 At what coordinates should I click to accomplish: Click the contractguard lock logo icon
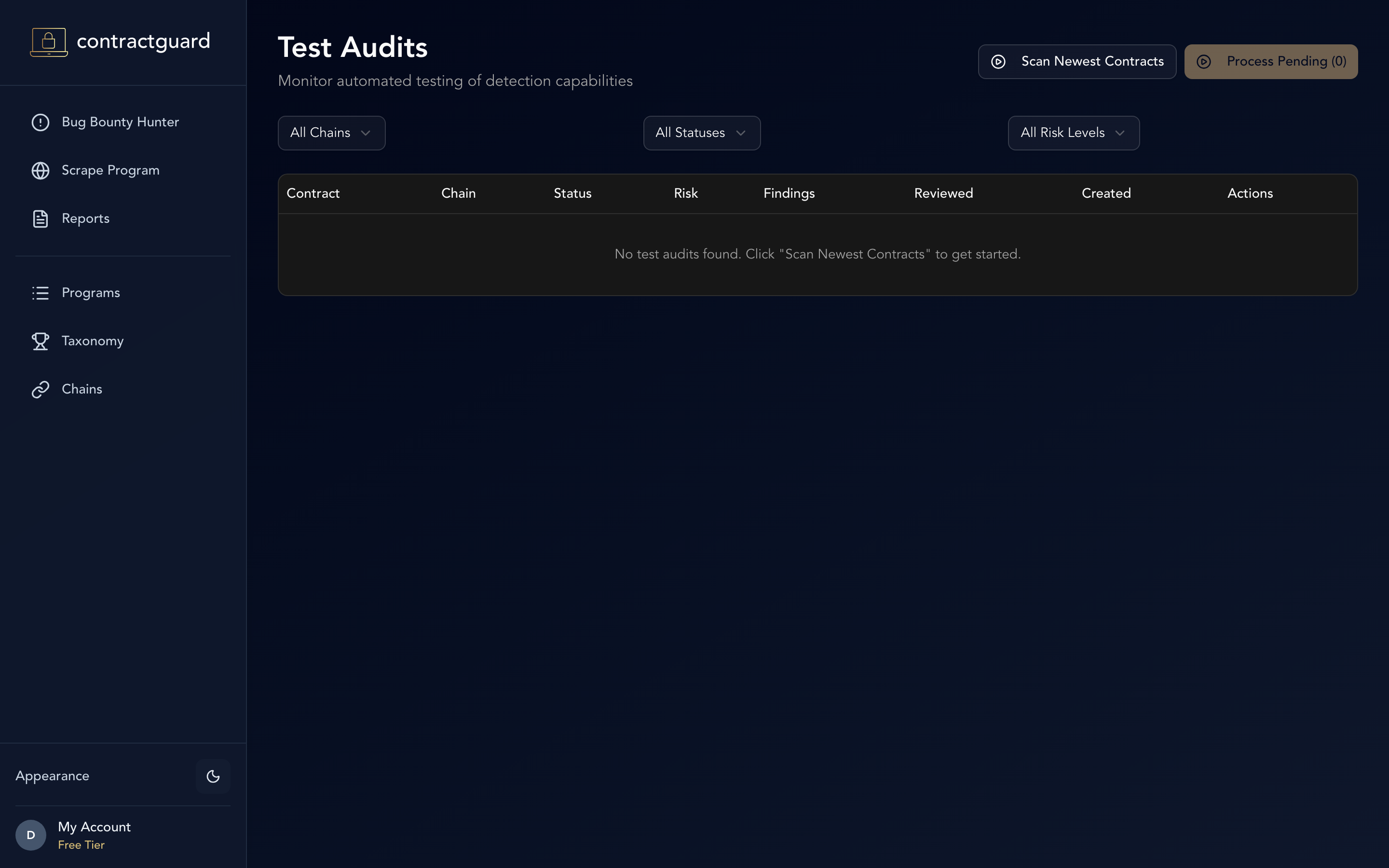(49, 42)
